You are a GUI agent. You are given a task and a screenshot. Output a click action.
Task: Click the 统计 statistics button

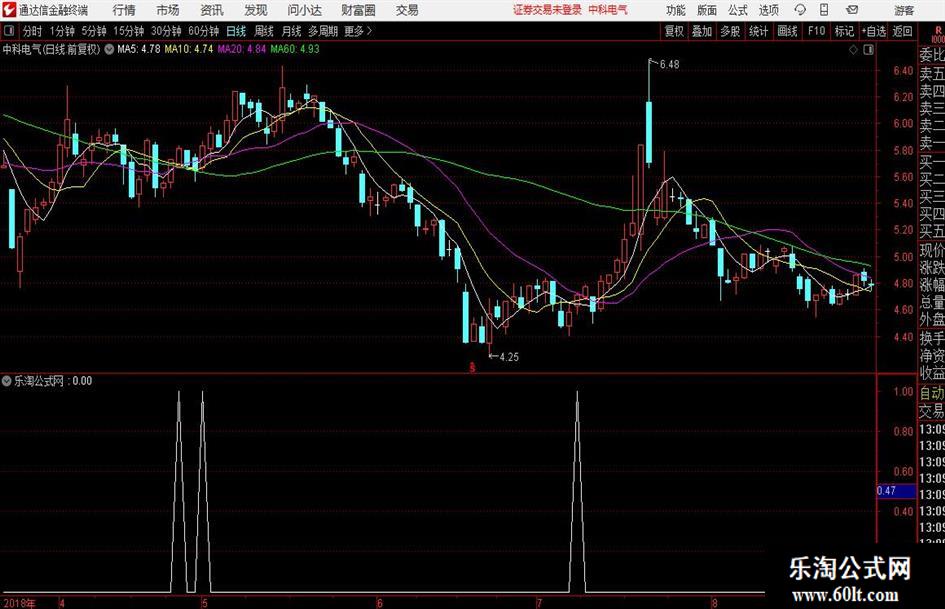pos(759,31)
